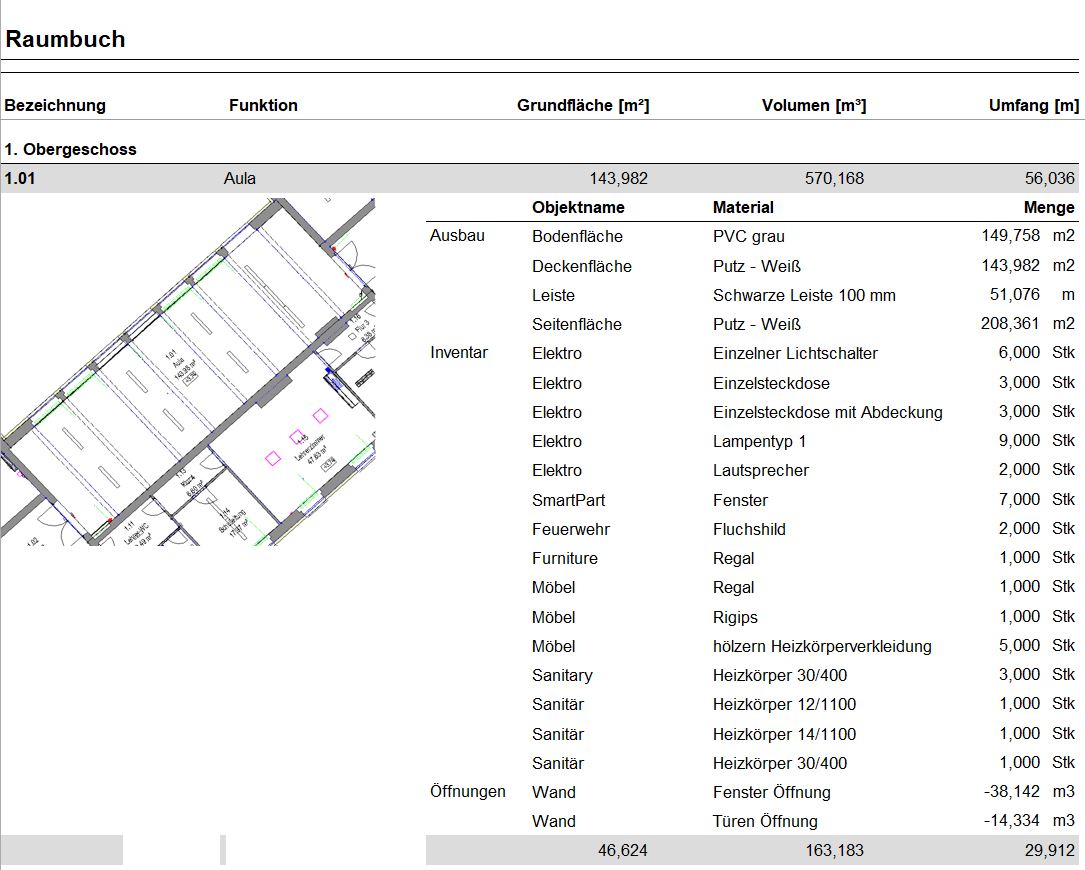Click the Aula function cell
This screenshot has height=870, width=1085.
pos(239,179)
